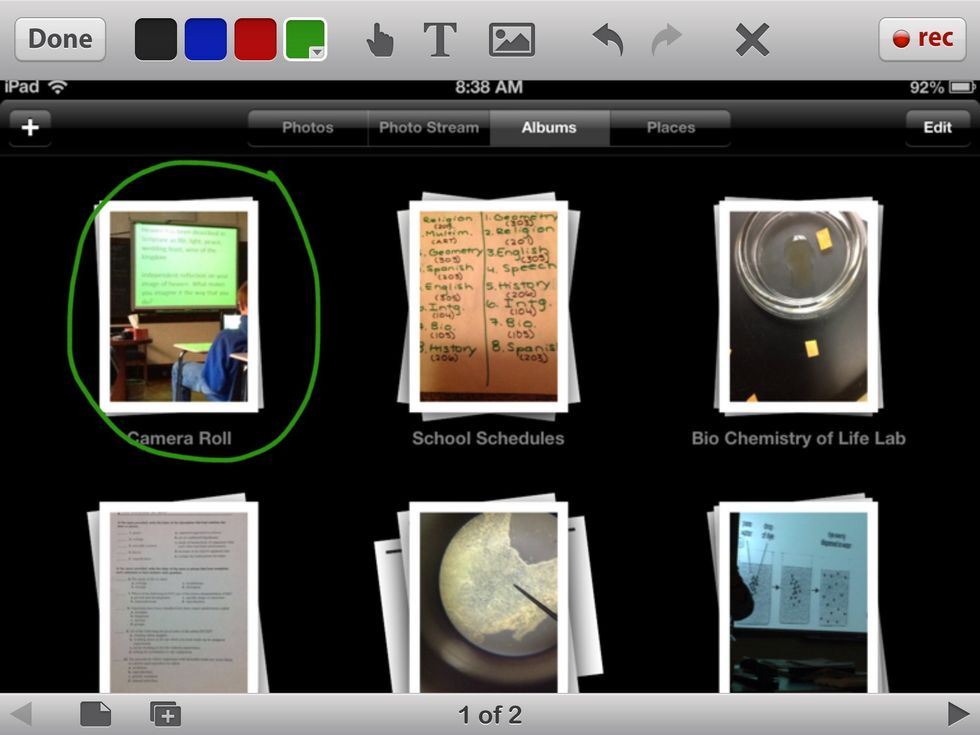Pick the blue pen color
Screen dimensions: 980x735
(206, 39)
